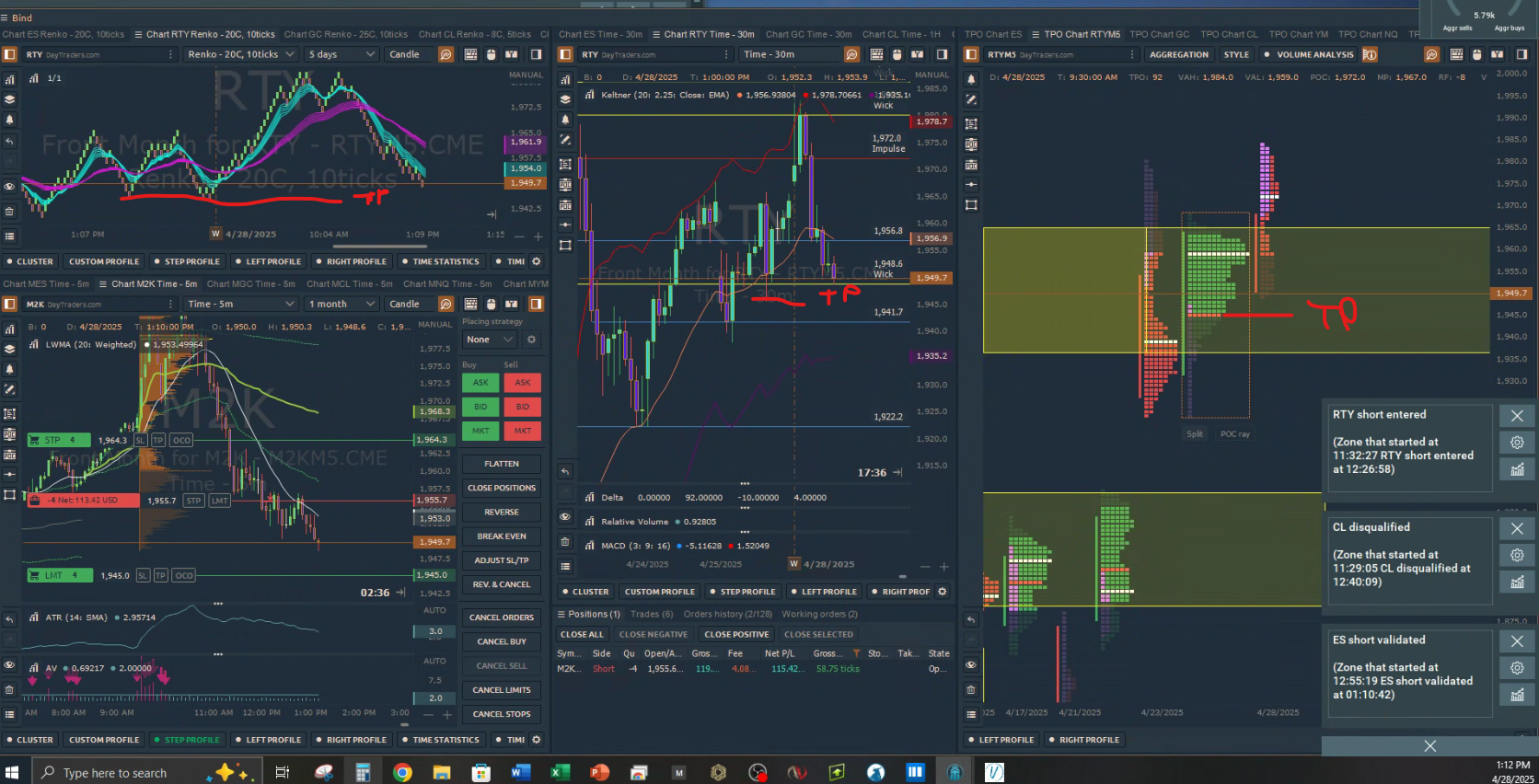Open alerts bell in RTY Renko chart sidebar
This screenshot has width=1539, height=784.
pos(10,120)
